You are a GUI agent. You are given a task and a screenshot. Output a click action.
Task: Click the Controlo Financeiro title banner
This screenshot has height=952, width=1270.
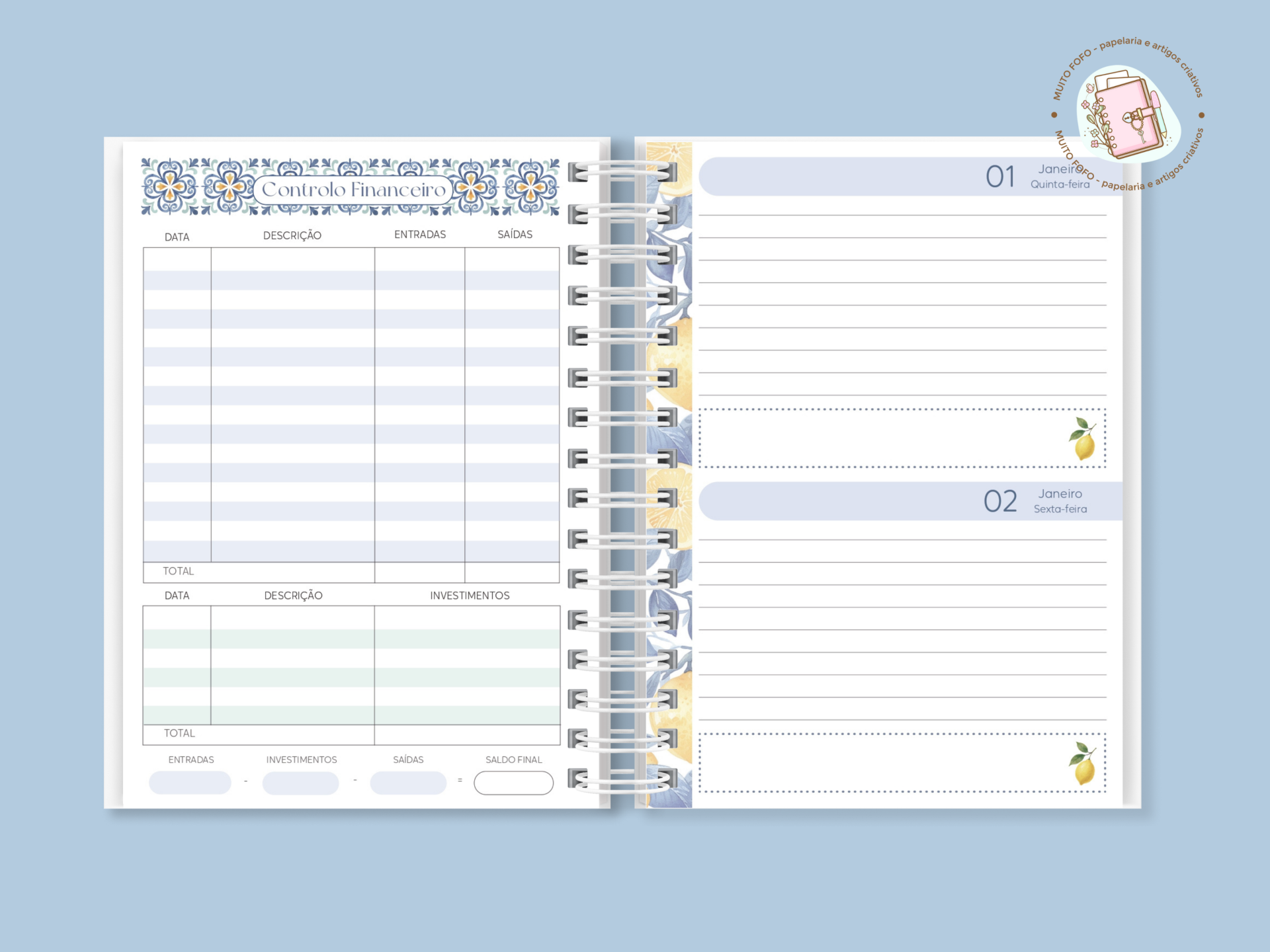tap(353, 190)
